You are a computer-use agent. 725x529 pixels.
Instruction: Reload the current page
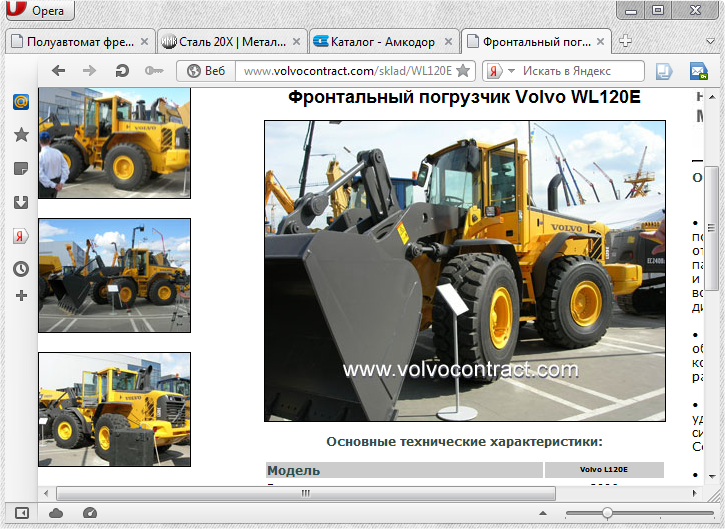[122, 71]
